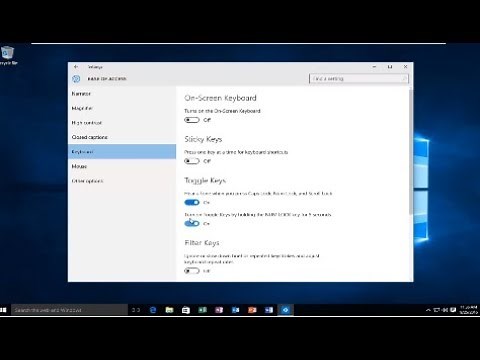Click the Sticky Keys heading
This screenshot has width=480, height=360.
[x=203, y=139]
